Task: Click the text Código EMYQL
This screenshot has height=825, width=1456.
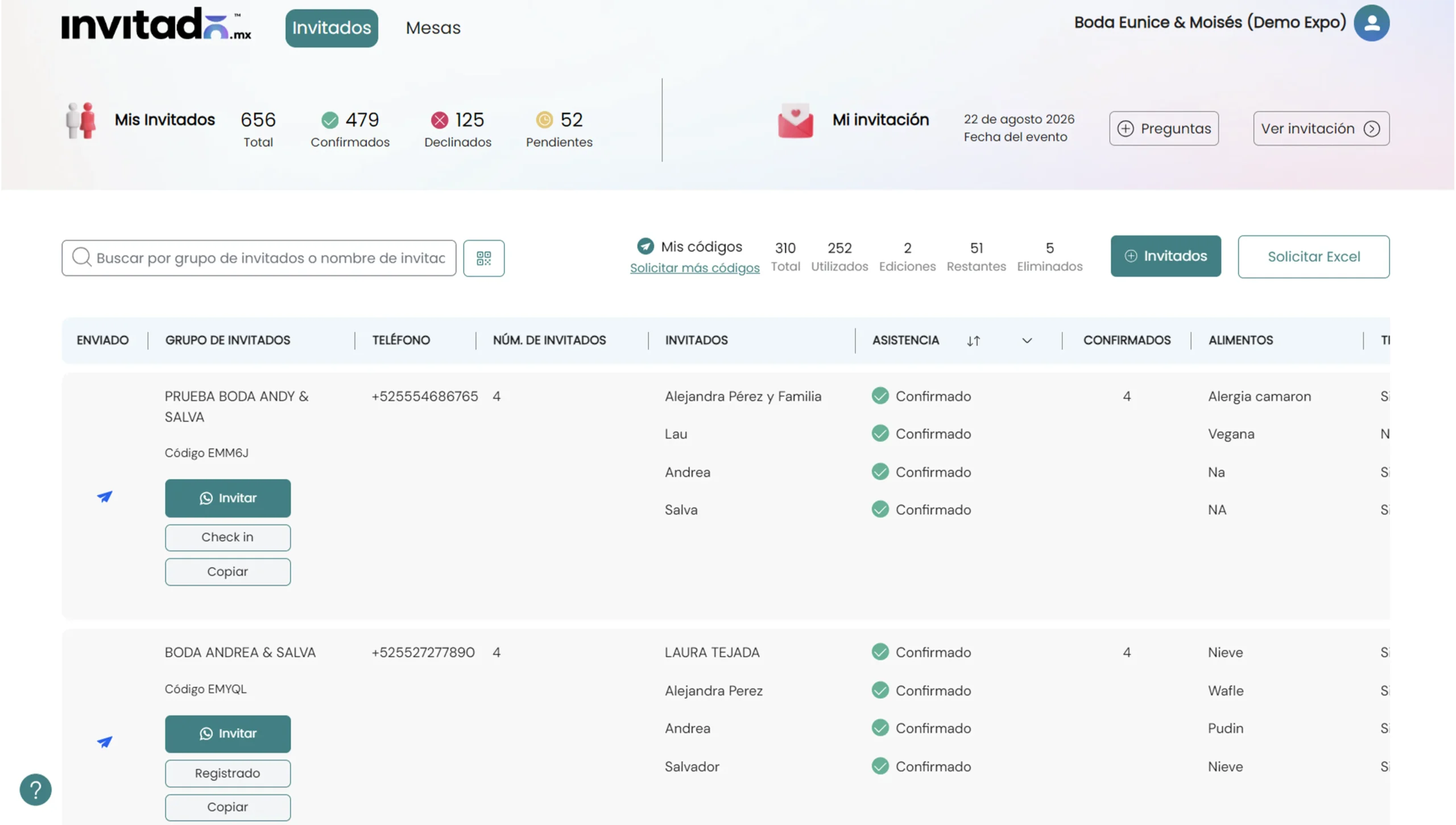Action: 205,689
